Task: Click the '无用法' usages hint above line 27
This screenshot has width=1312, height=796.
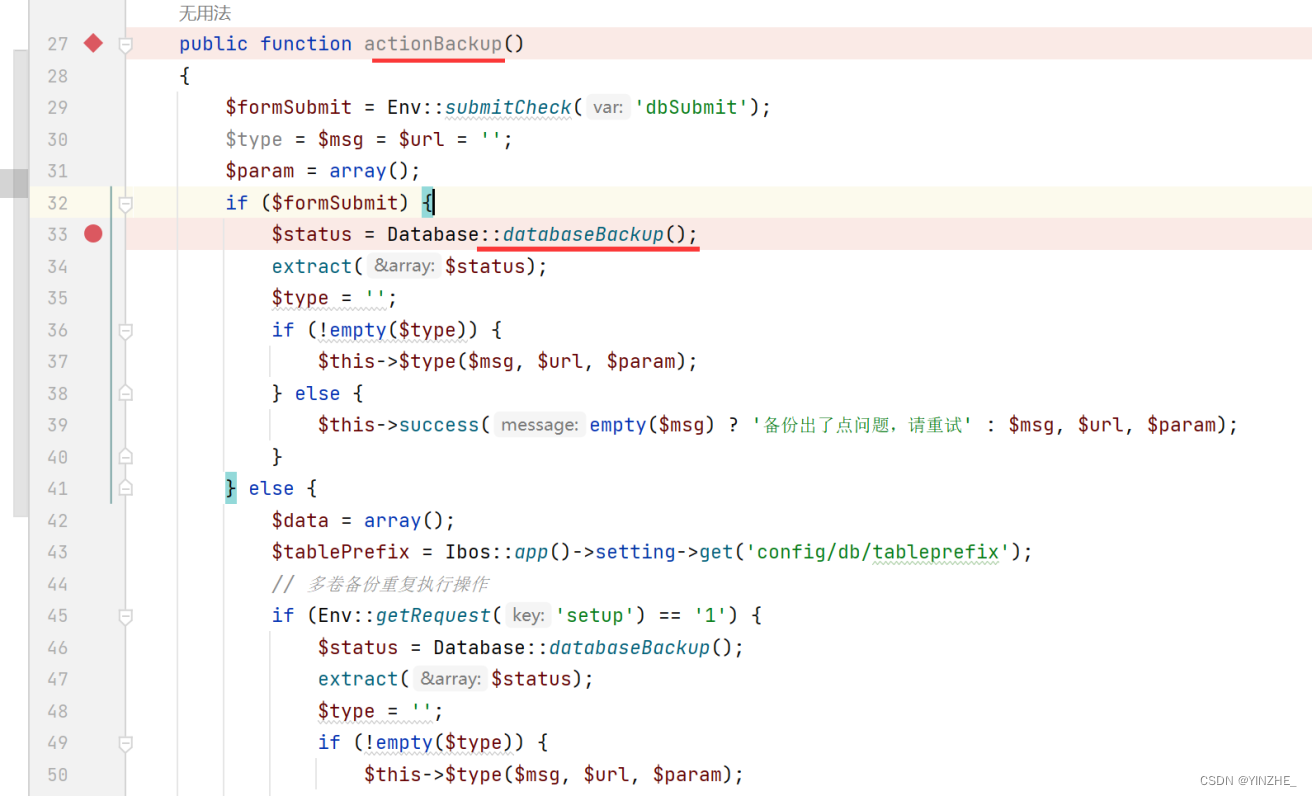Action: click(205, 14)
